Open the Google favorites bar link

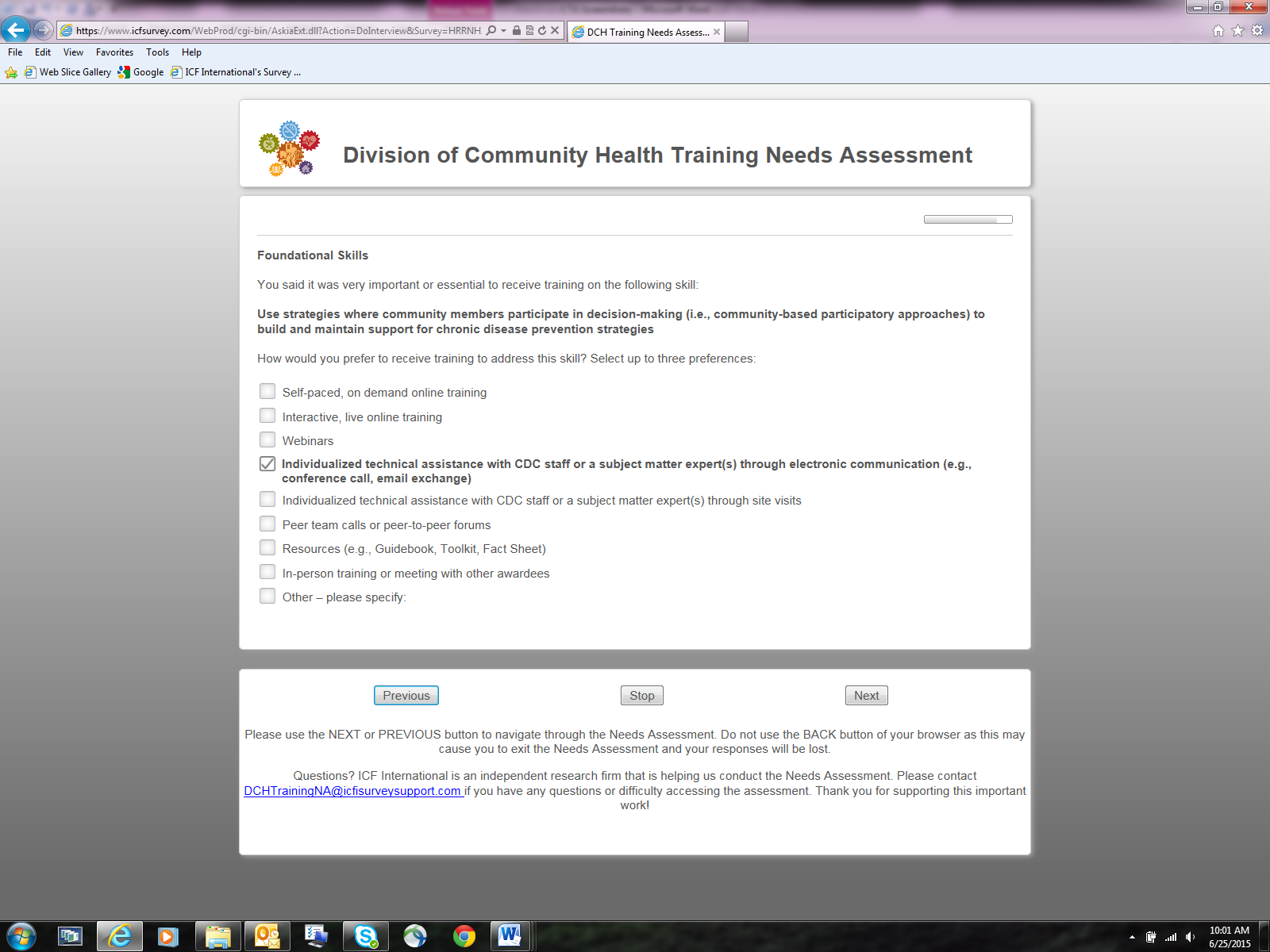point(140,72)
